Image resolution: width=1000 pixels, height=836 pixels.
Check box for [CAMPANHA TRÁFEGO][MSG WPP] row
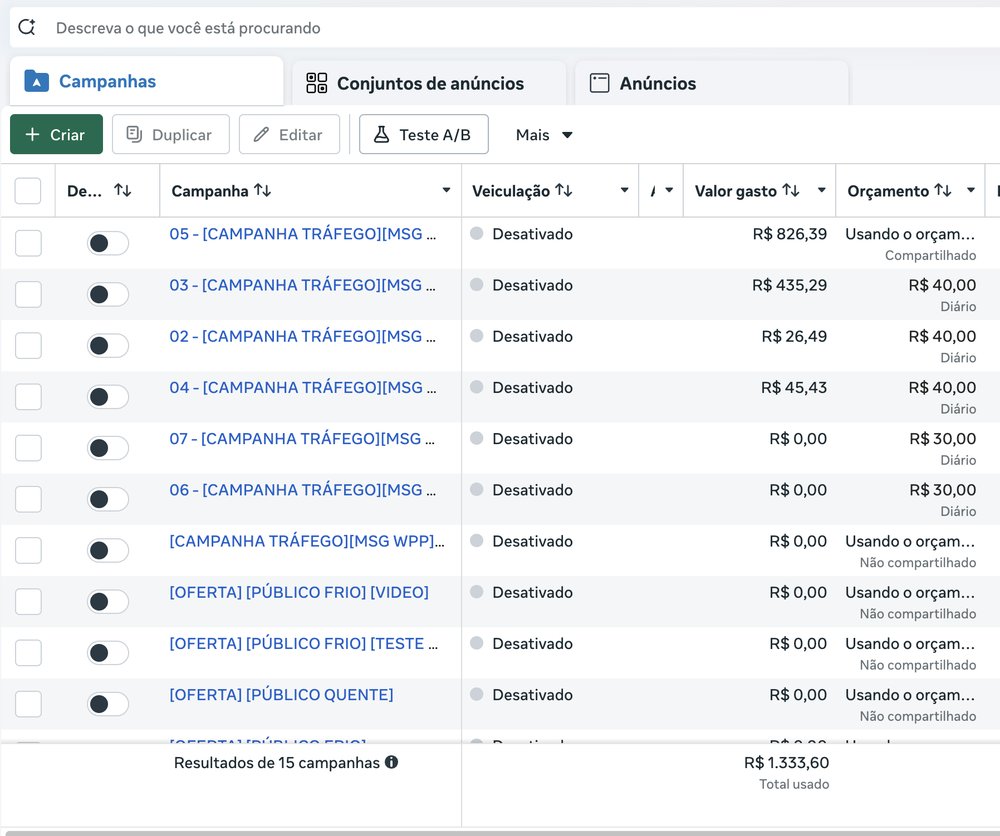pyautogui.click(x=28, y=550)
